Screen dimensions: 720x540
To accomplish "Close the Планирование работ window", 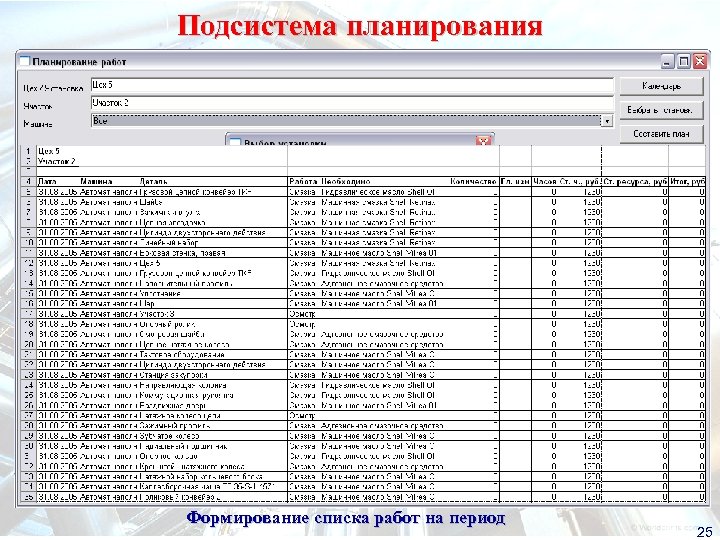I will click(x=700, y=62).
